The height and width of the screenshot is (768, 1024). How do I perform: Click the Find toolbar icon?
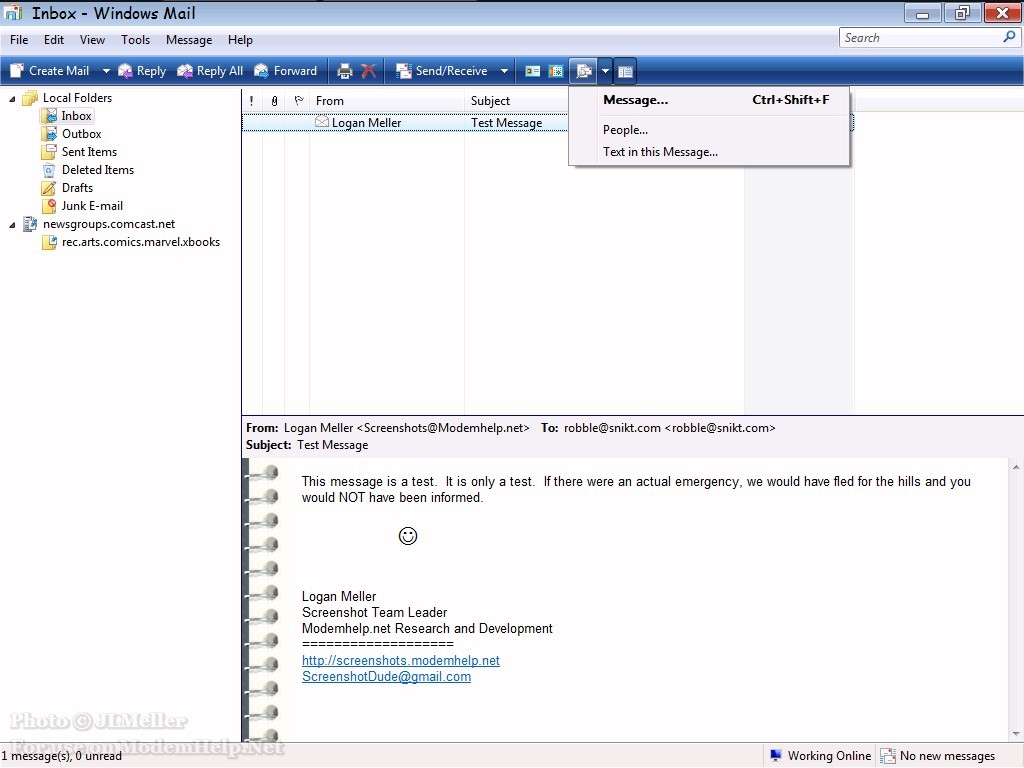[583, 71]
